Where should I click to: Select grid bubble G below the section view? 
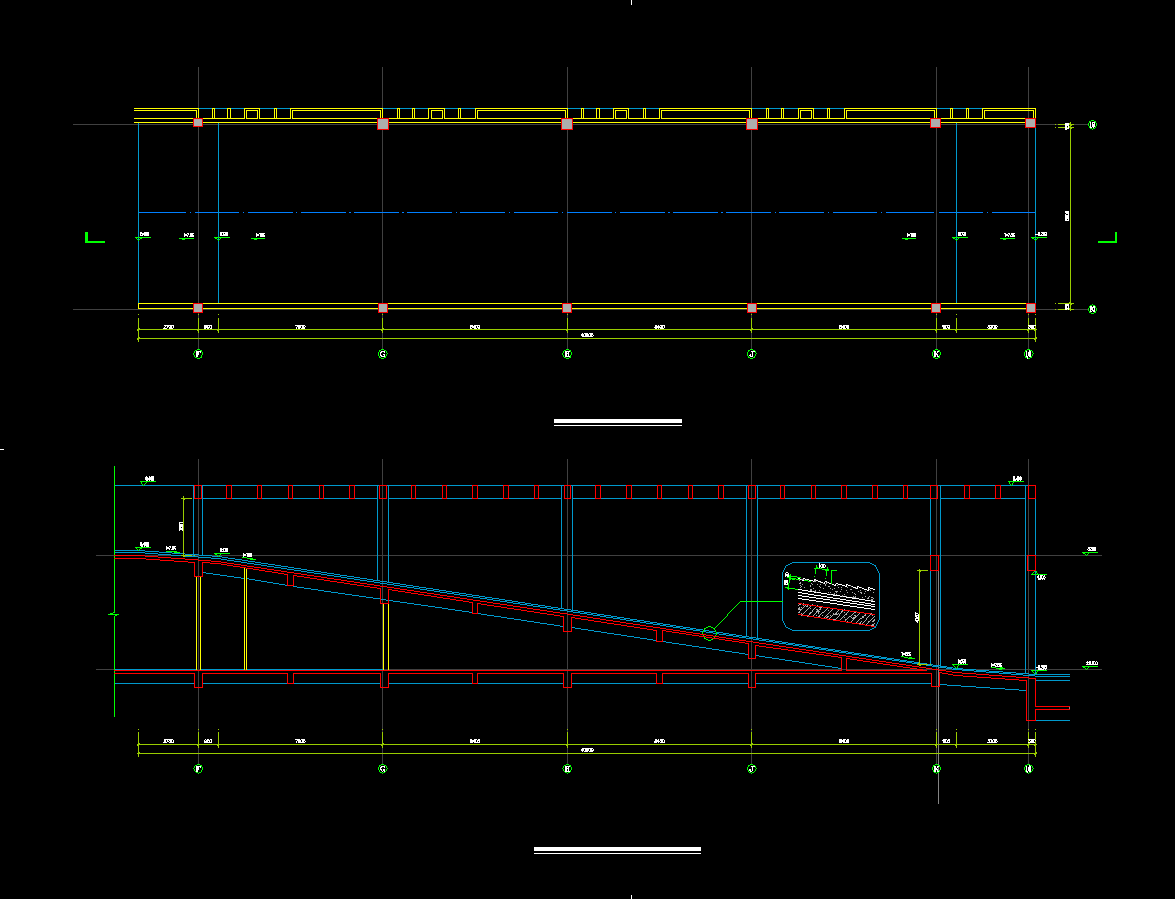[382, 769]
